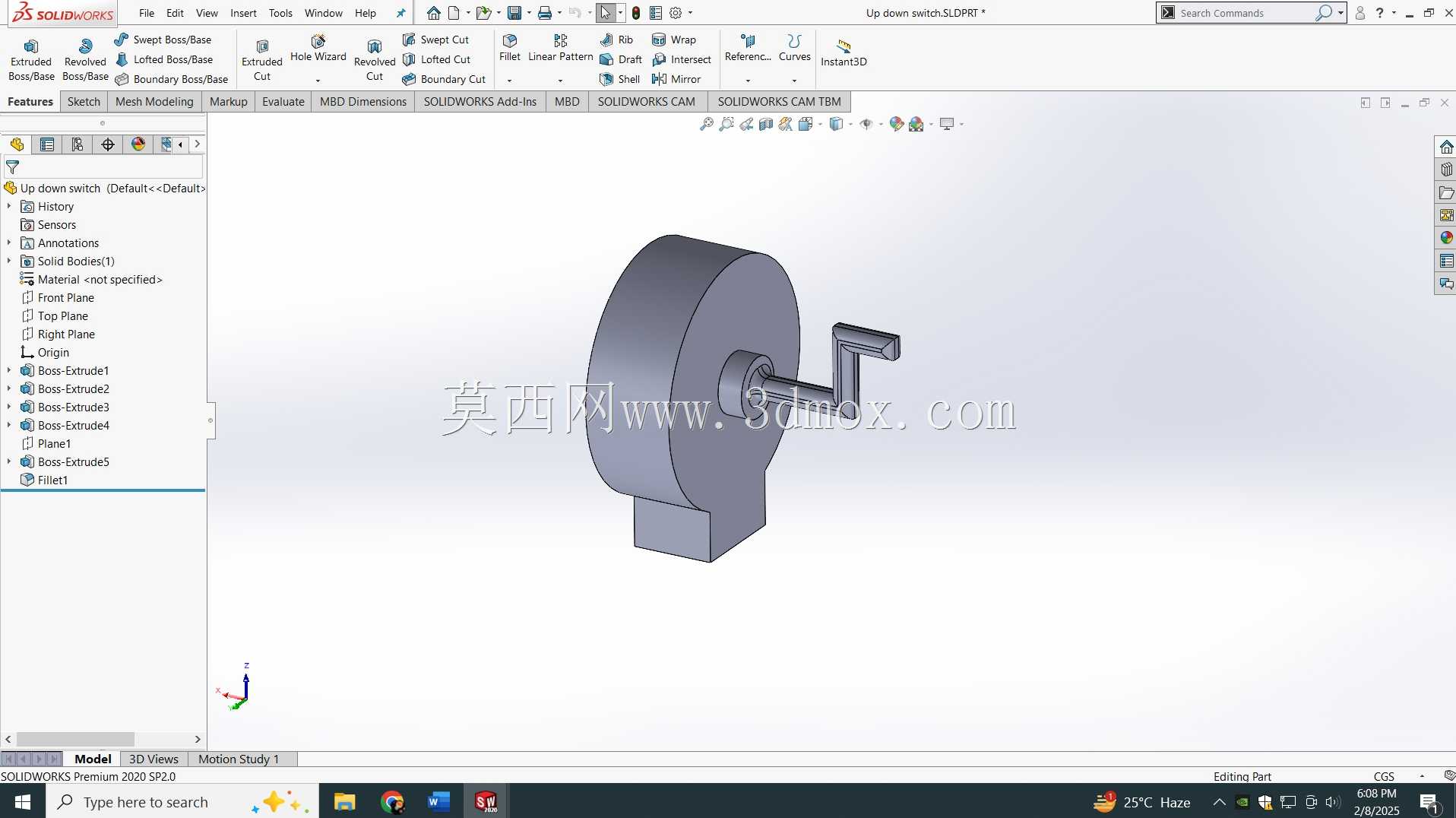This screenshot has width=1456, height=818.
Task: Click the Linear Pattern tool
Action: 561,47
